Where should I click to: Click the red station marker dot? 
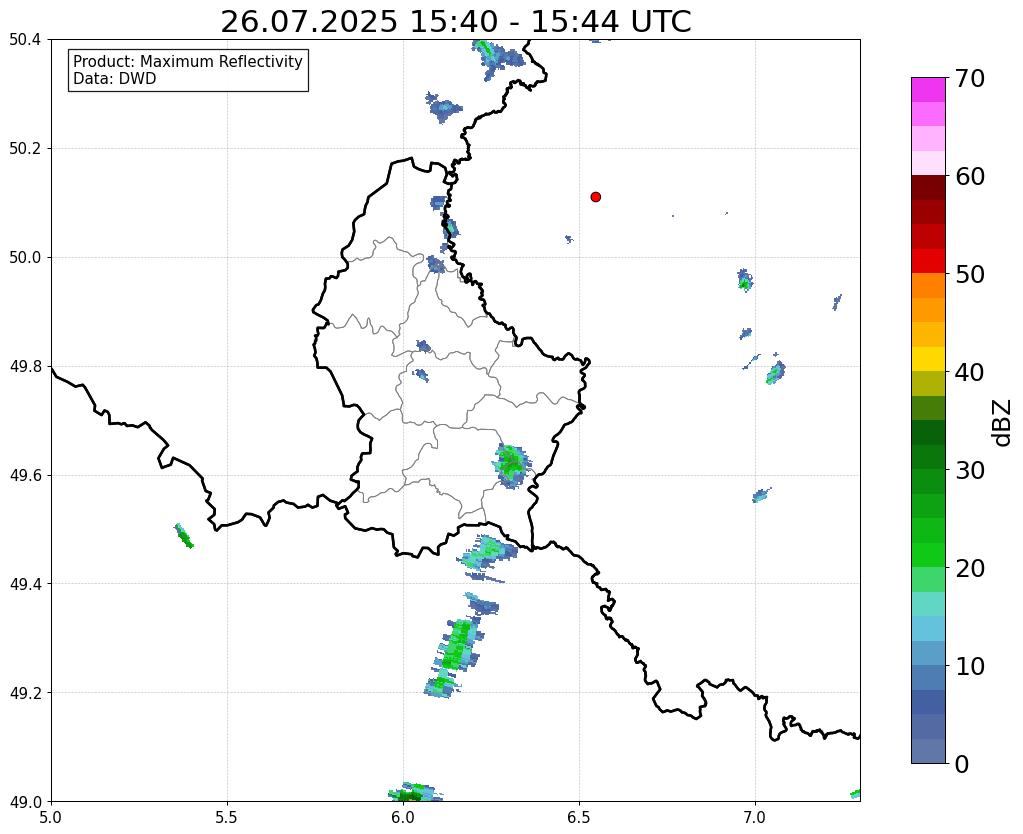(x=596, y=197)
